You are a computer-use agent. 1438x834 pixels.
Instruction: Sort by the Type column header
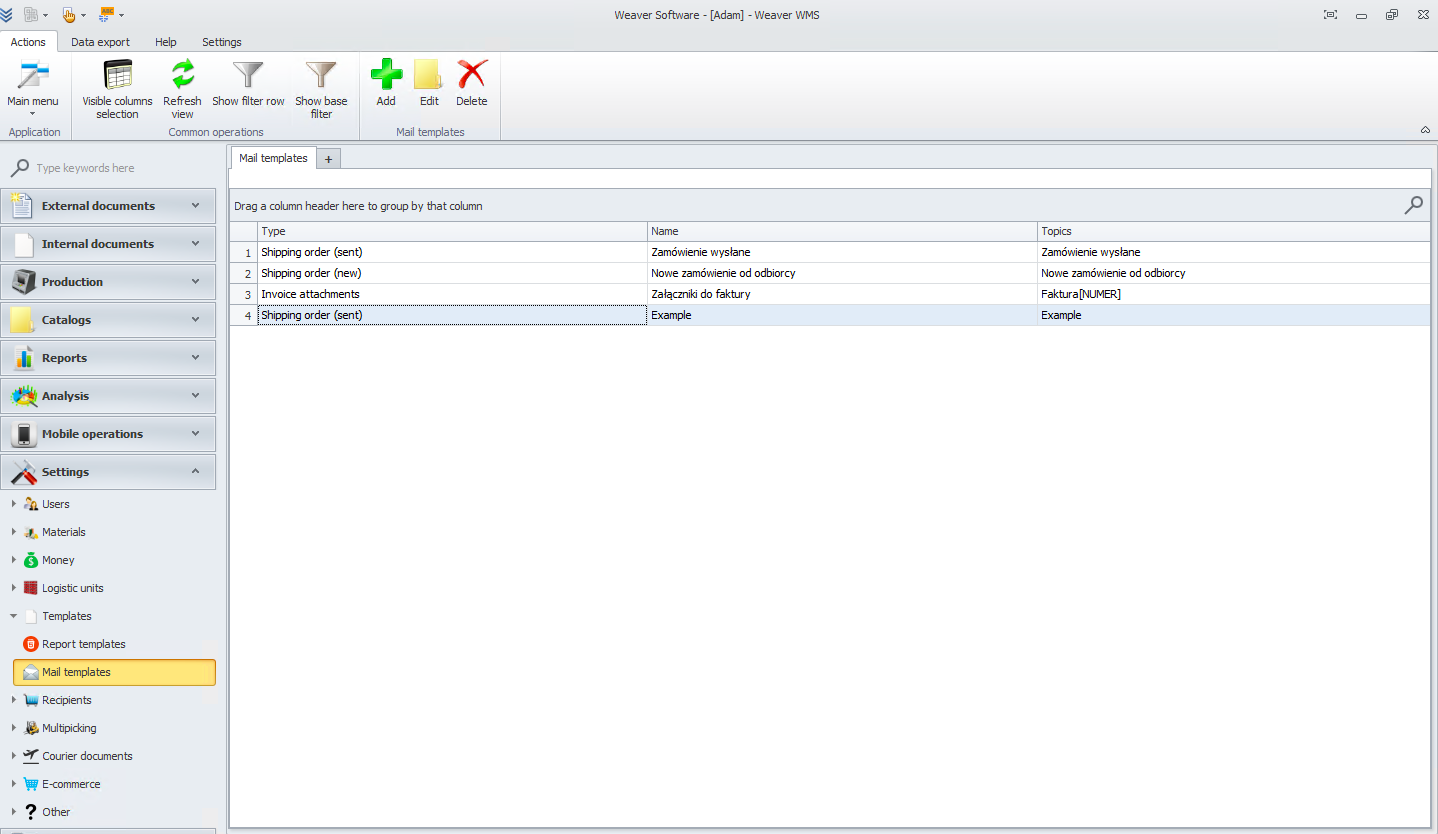point(452,231)
